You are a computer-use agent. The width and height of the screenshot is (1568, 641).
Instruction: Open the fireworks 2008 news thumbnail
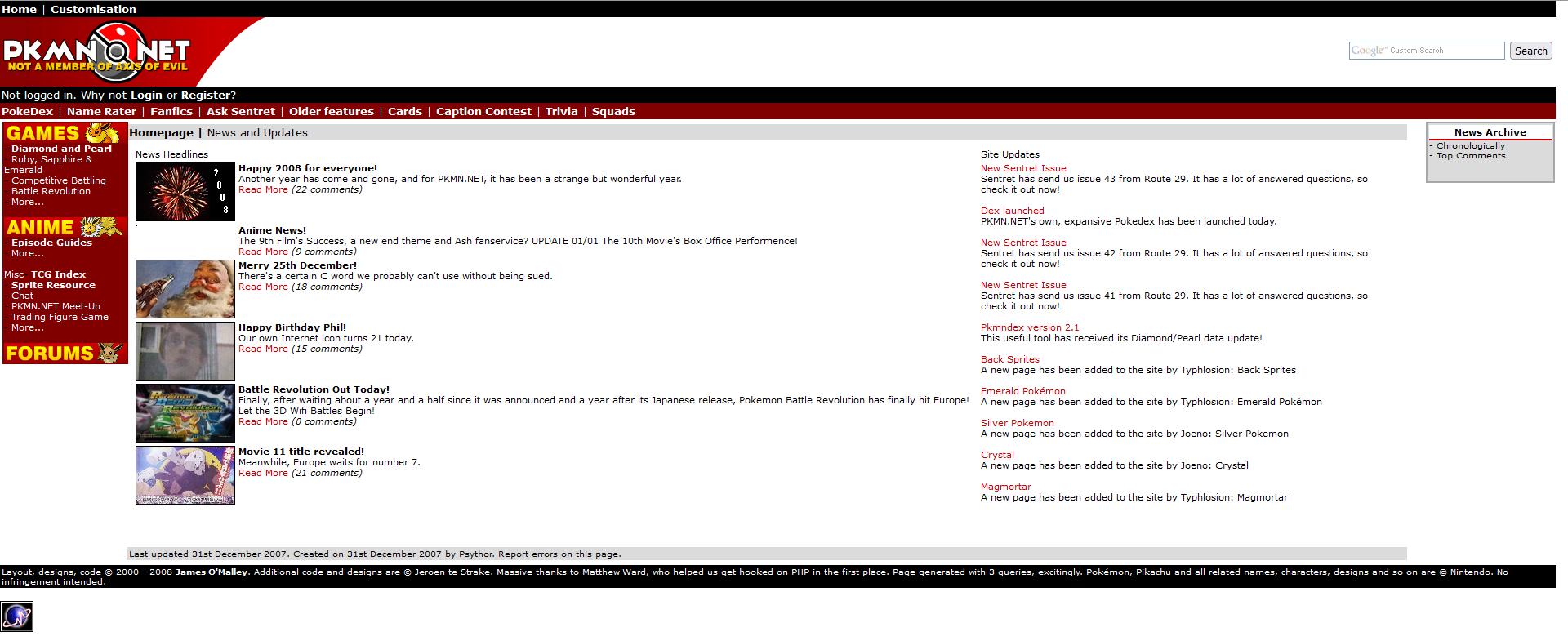click(185, 192)
